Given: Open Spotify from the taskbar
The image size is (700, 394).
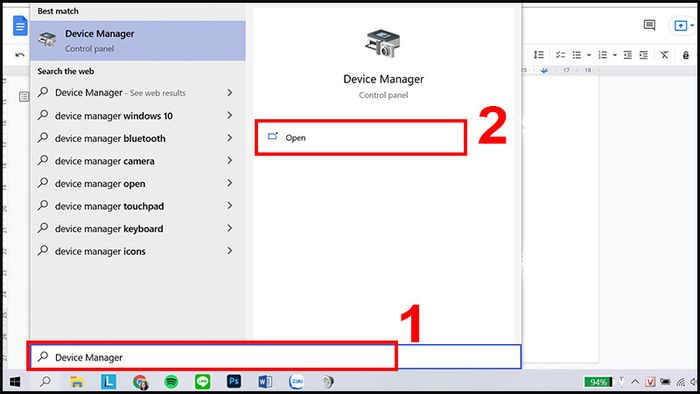Looking at the screenshot, I should click(x=171, y=382).
